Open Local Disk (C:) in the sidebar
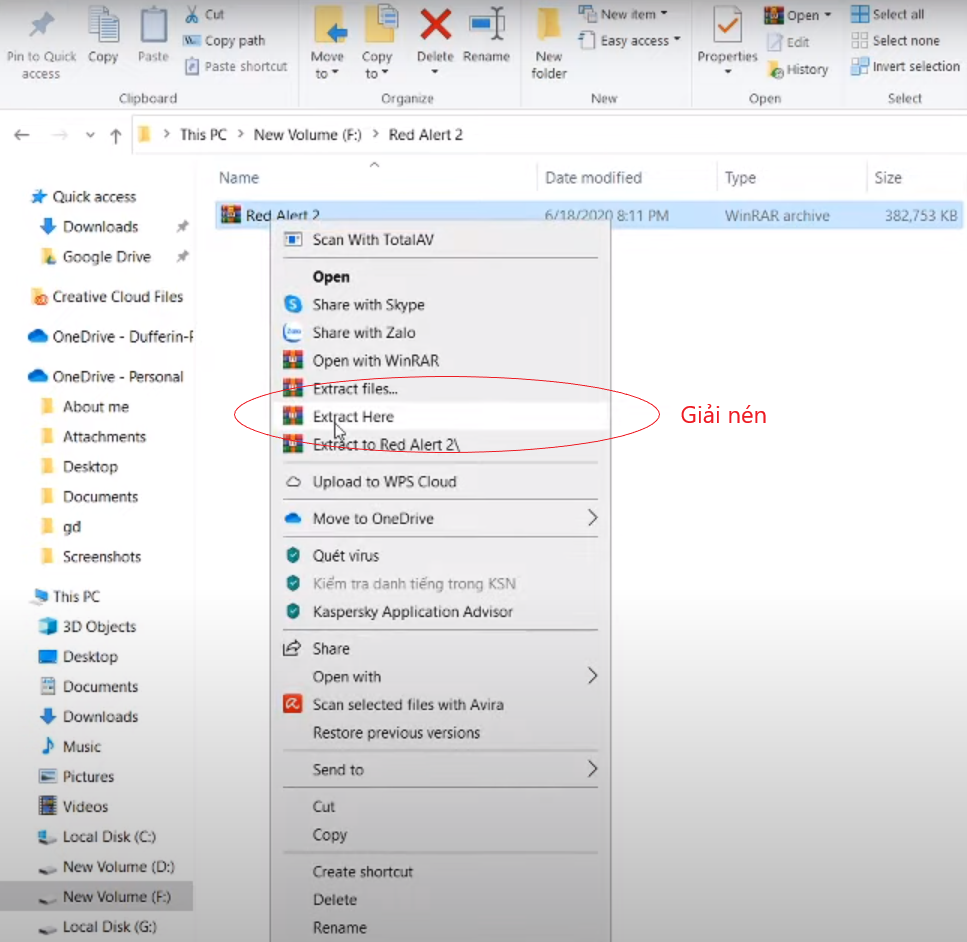This screenshot has height=942, width=967. [x=97, y=837]
